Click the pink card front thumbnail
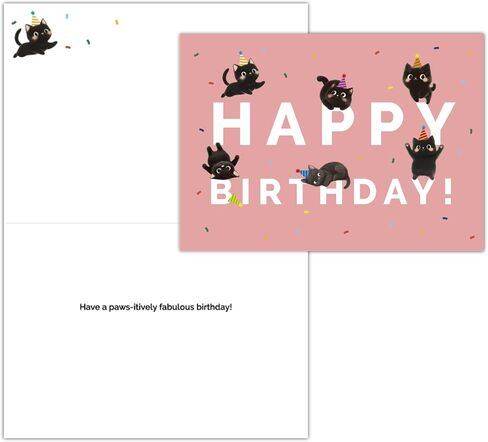This screenshot has width=488, height=442. [332, 142]
